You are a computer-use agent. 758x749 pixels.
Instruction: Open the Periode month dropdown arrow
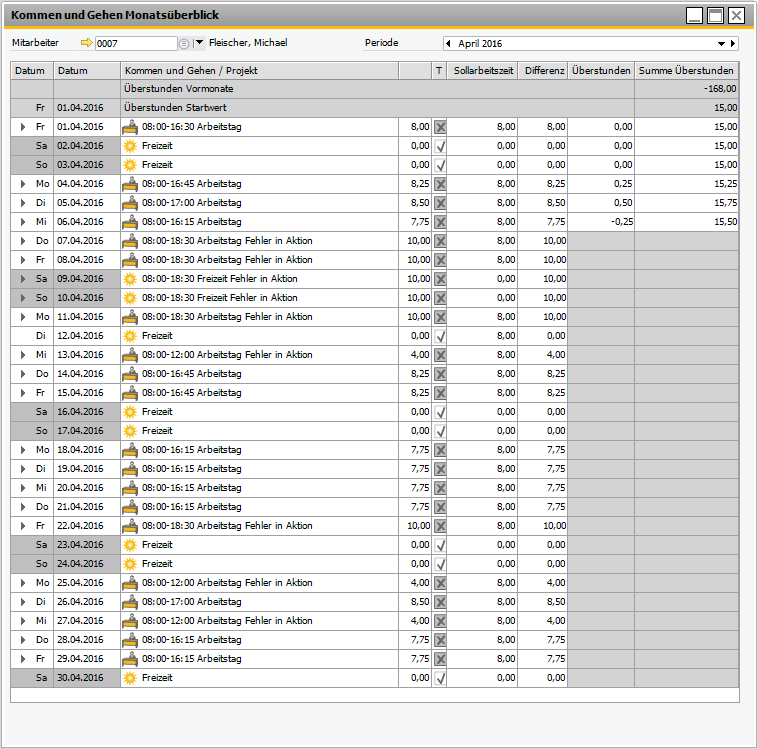(721, 44)
